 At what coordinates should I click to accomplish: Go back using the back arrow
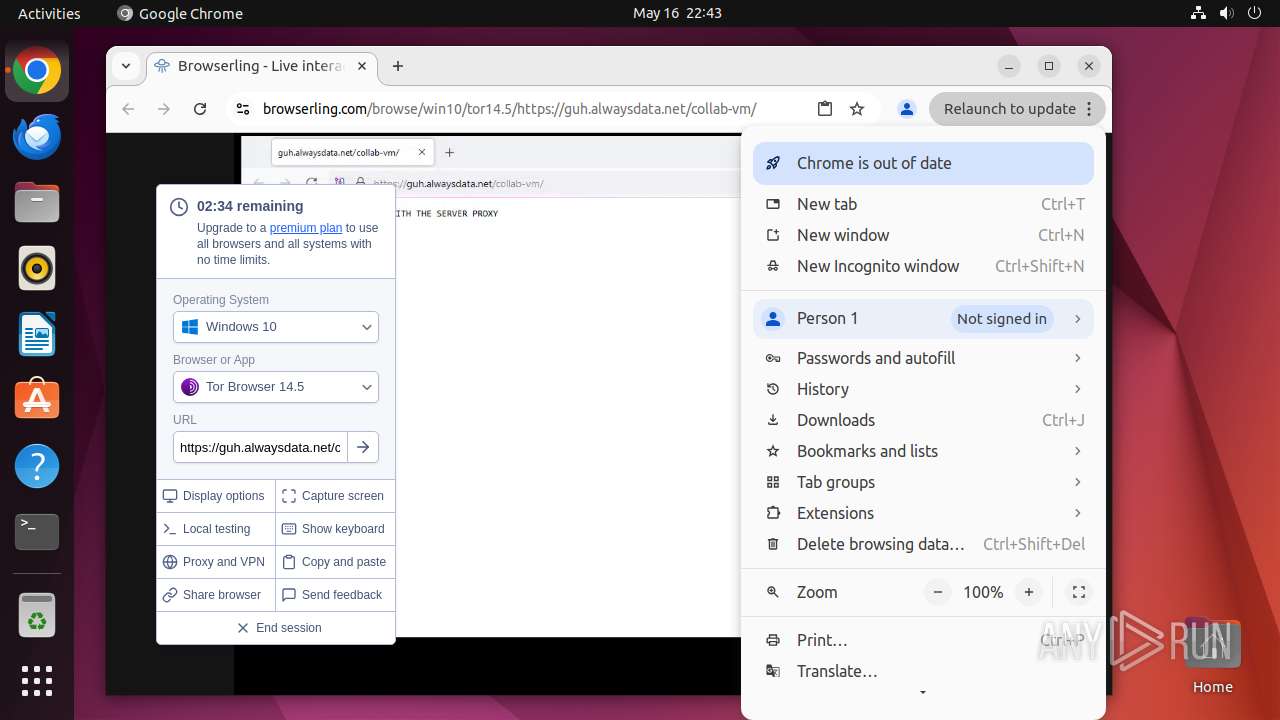click(128, 109)
